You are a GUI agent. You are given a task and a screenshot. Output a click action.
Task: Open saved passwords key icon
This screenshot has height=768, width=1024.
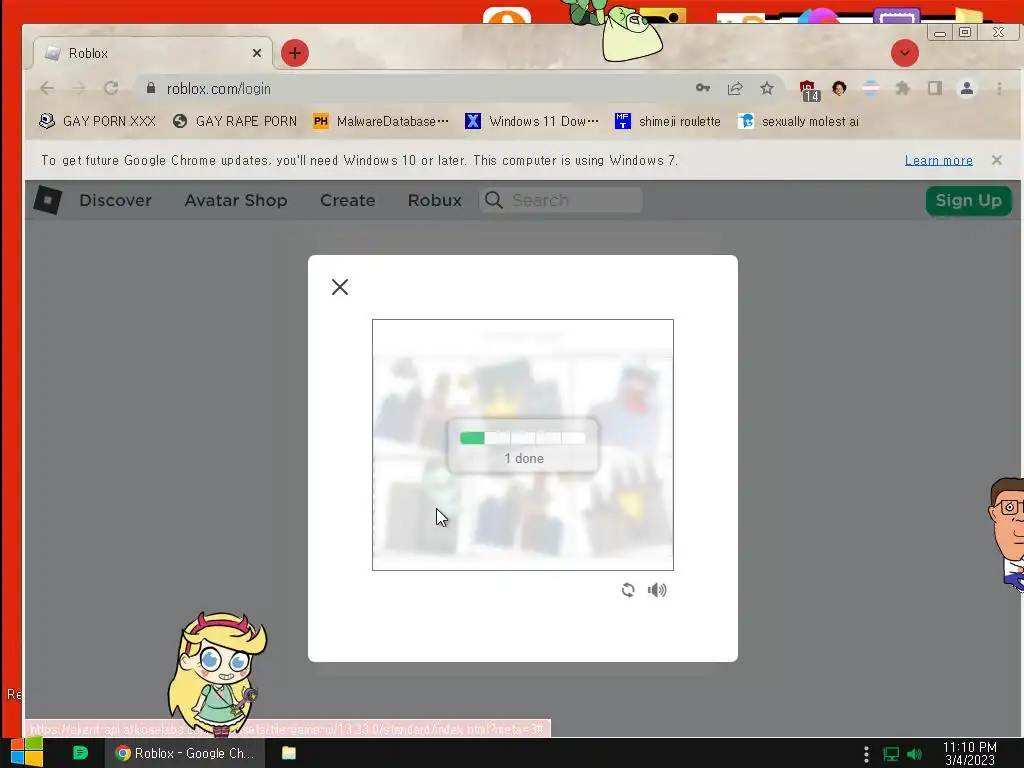tap(703, 88)
